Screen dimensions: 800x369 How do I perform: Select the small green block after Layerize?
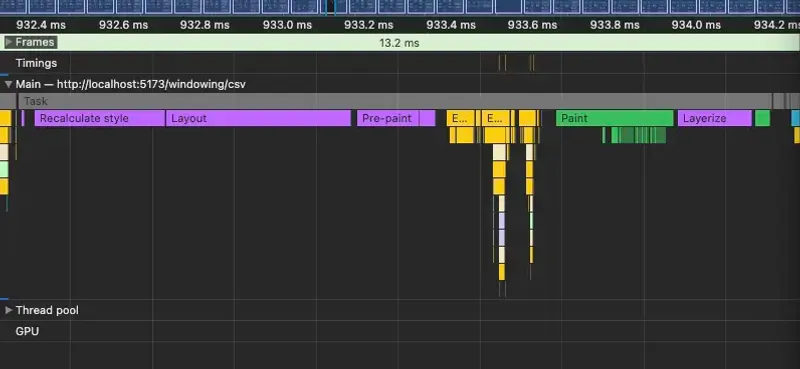tap(762, 118)
